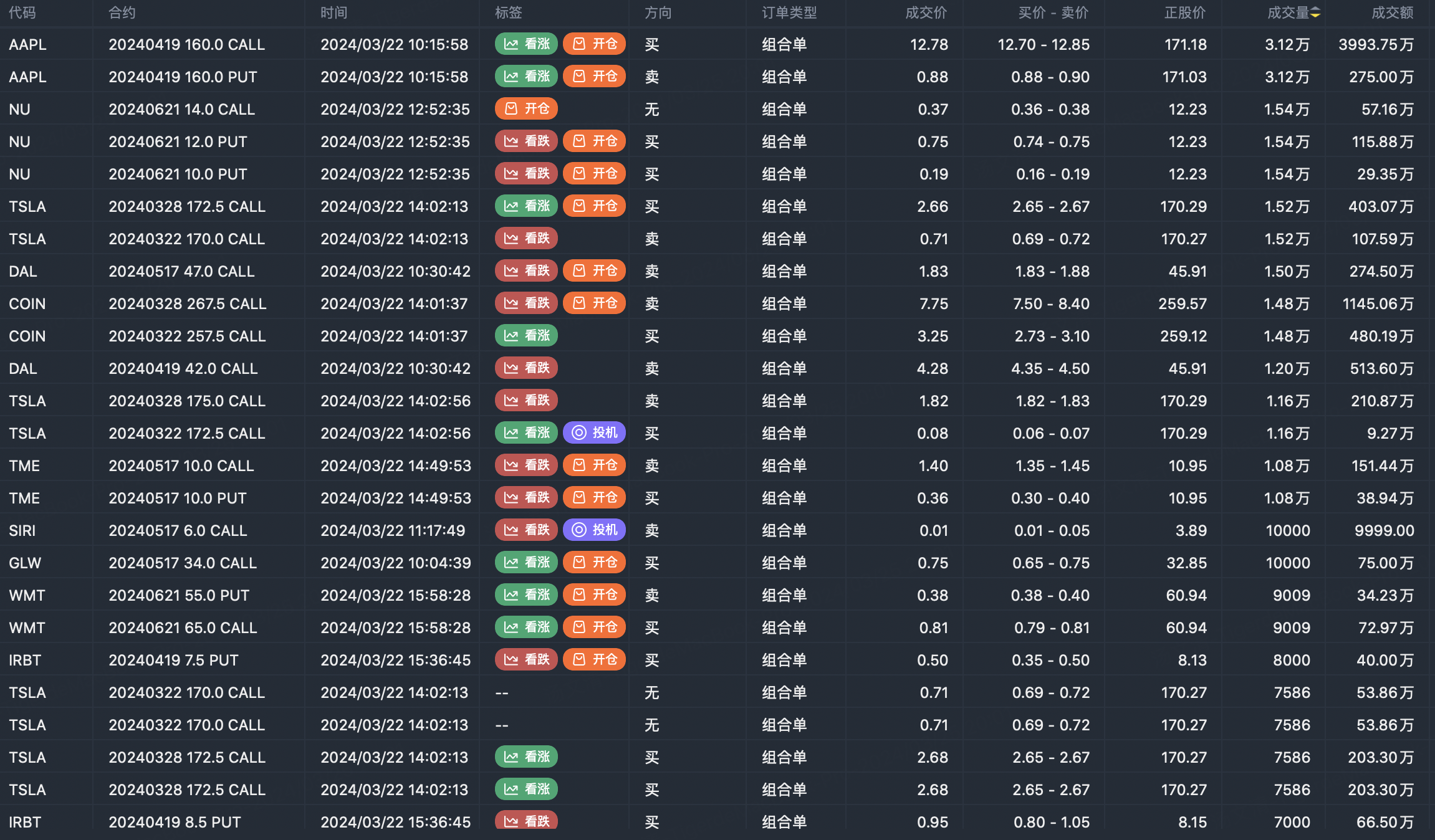Click the 买价 - 卖价 column header

click(x=1053, y=13)
